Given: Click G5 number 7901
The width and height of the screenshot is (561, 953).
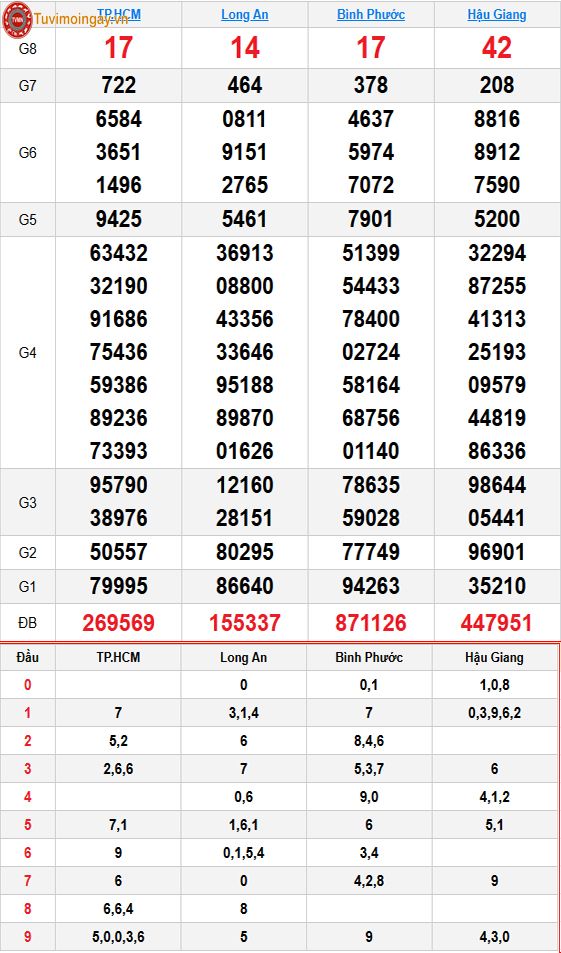Looking at the screenshot, I should coord(371,219).
